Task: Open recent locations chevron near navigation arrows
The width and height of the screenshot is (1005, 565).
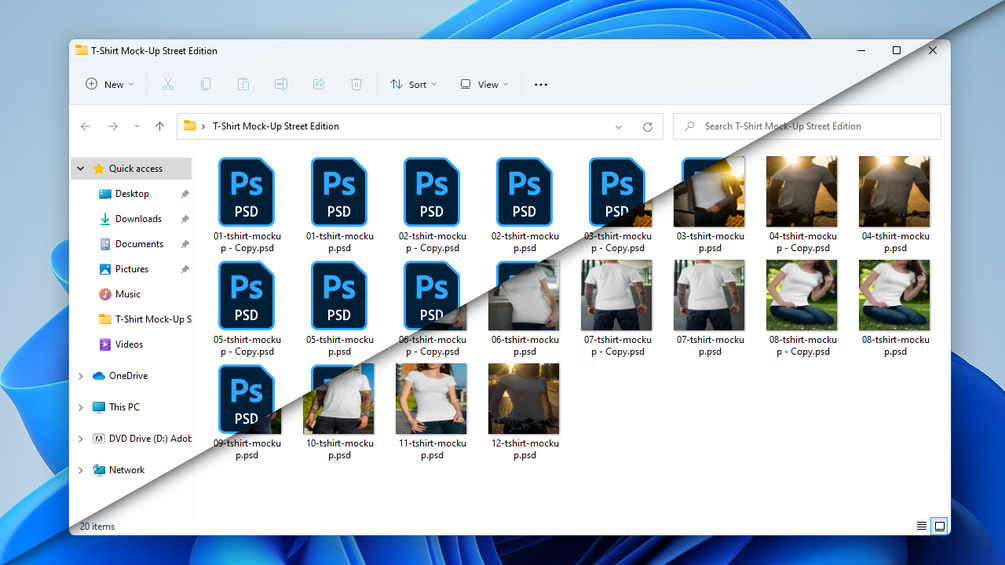Action: click(x=137, y=127)
